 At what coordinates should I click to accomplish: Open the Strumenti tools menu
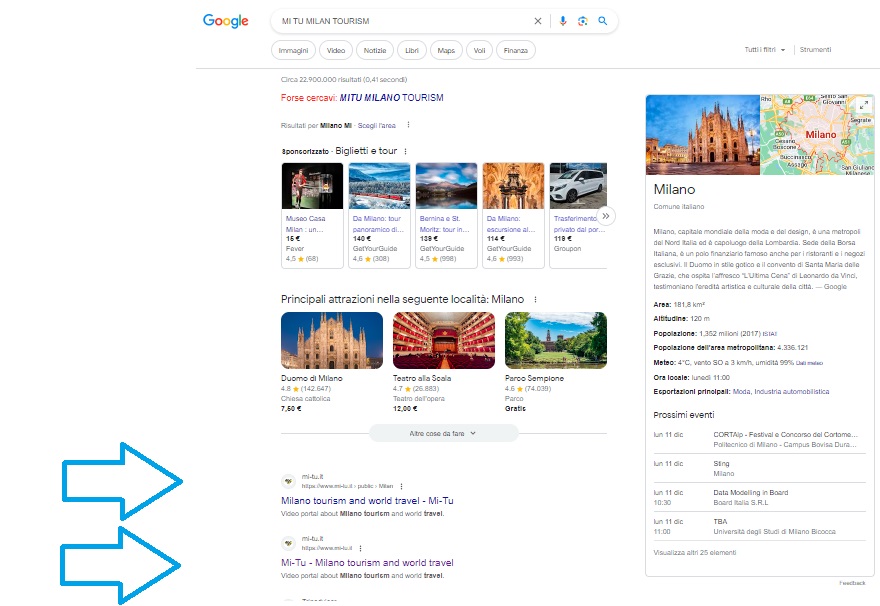pos(815,50)
